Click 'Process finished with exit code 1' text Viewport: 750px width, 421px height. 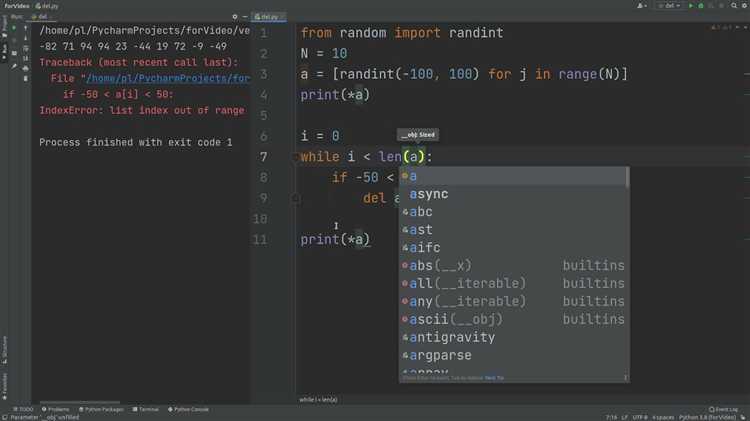click(136, 143)
